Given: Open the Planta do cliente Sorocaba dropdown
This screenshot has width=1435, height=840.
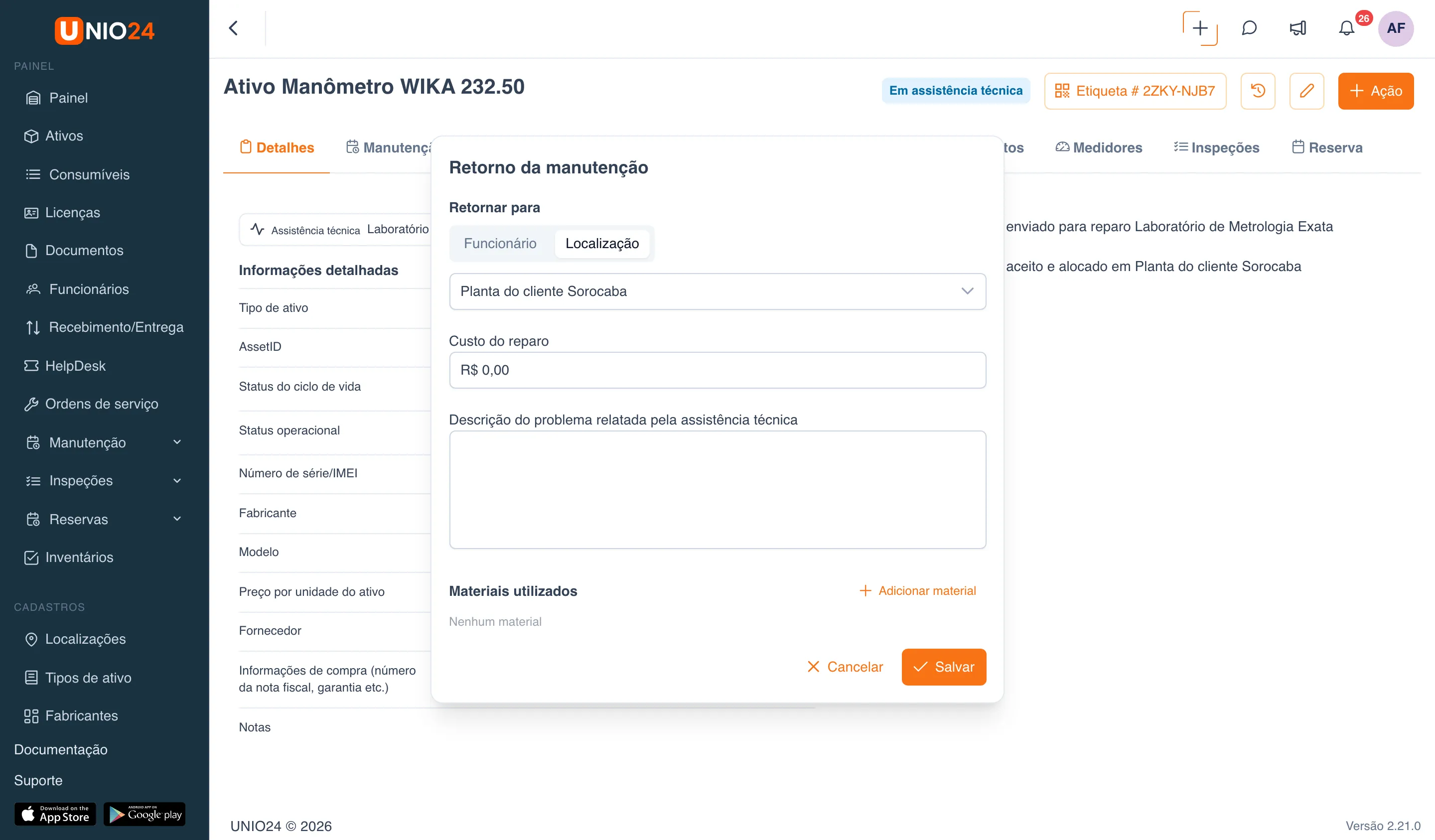Looking at the screenshot, I should tap(717, 291).
